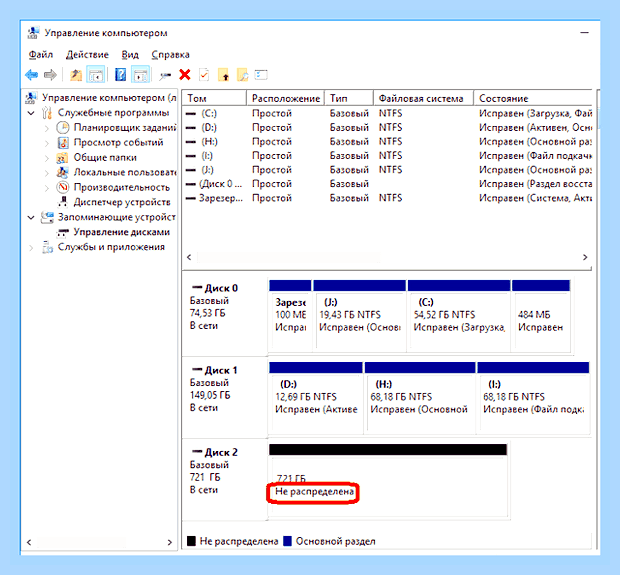Open the Файл menu
This screenshot has height=575, width=620.
point(41,55)
